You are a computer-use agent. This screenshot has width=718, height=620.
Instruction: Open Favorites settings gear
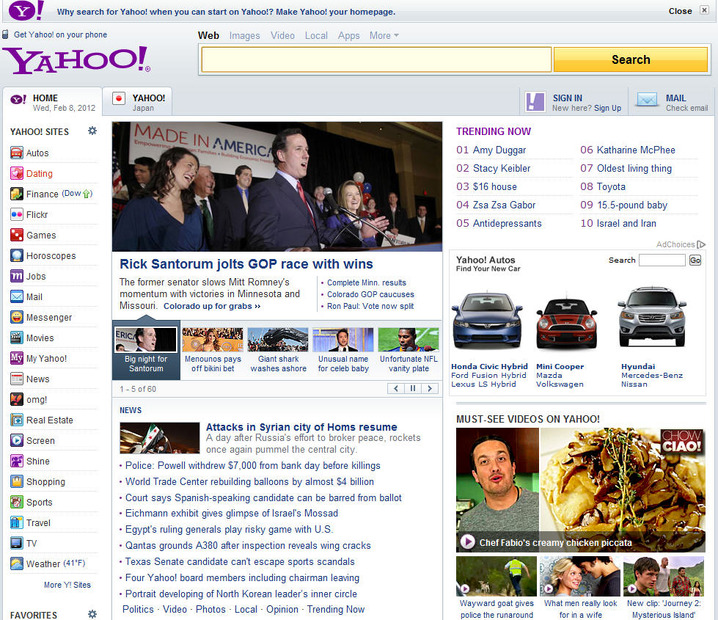pyautogui.click(x=92, y=614)
